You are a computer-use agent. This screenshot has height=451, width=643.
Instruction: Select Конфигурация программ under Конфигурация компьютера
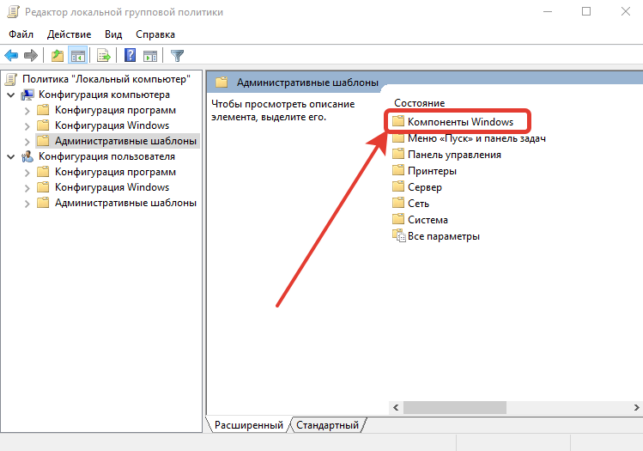click(115, 110)
